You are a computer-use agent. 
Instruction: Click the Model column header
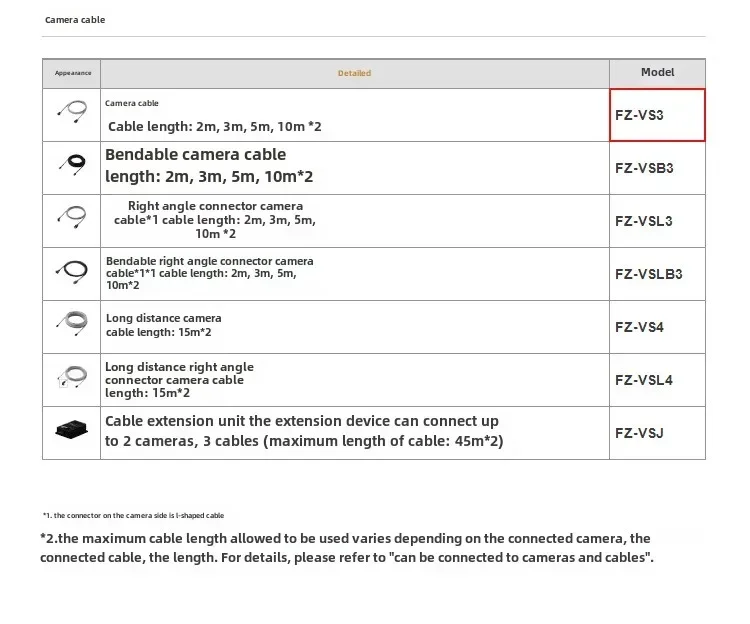[x=657, y=72]
